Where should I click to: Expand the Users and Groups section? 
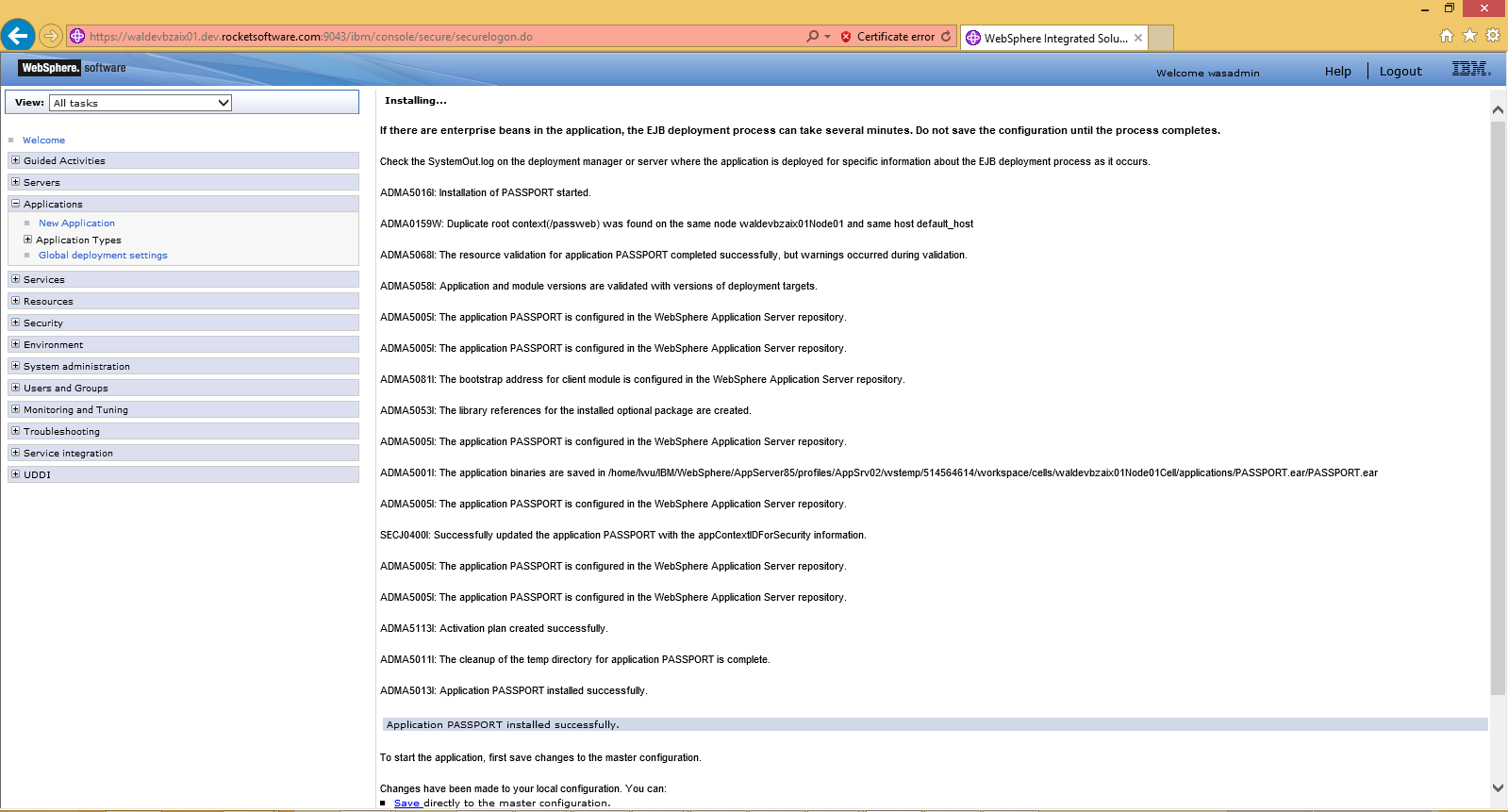point(15,388)
